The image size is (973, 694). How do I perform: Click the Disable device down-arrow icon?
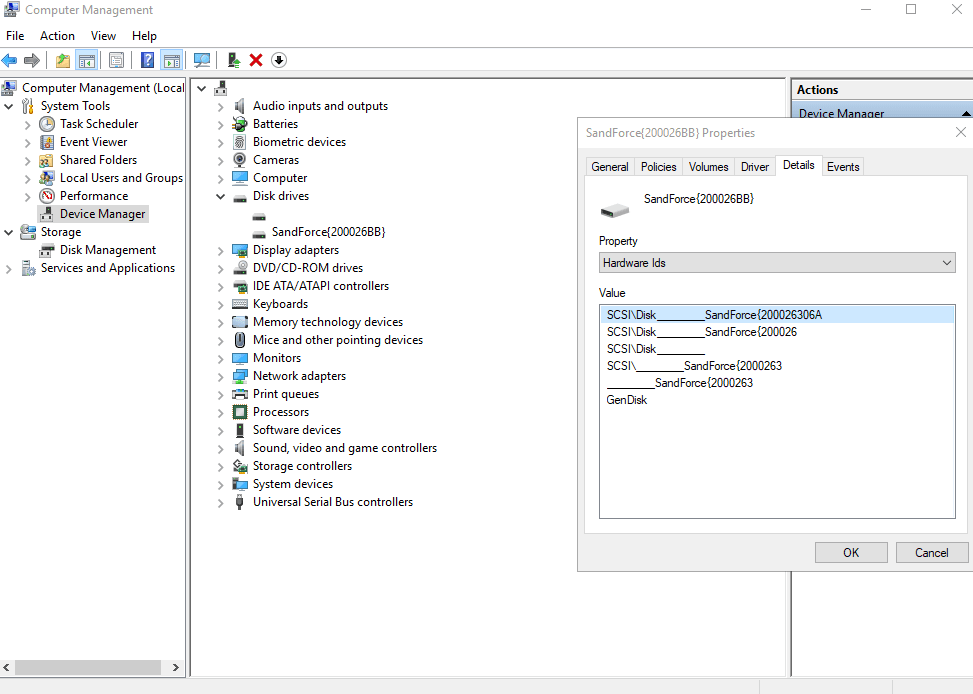click(279, 60)
